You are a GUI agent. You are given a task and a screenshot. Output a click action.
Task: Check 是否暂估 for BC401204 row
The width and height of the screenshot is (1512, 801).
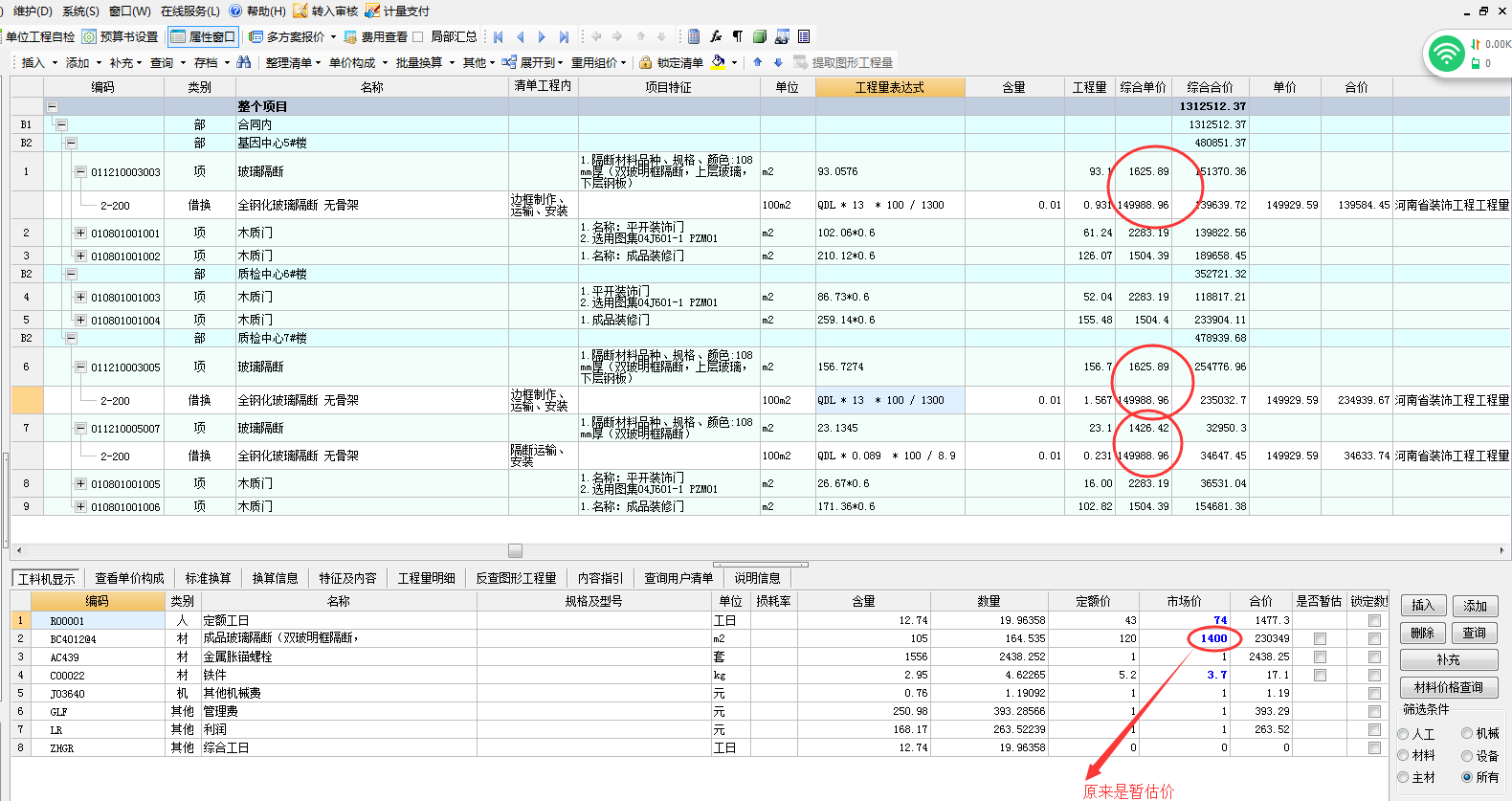point(1320,638)
